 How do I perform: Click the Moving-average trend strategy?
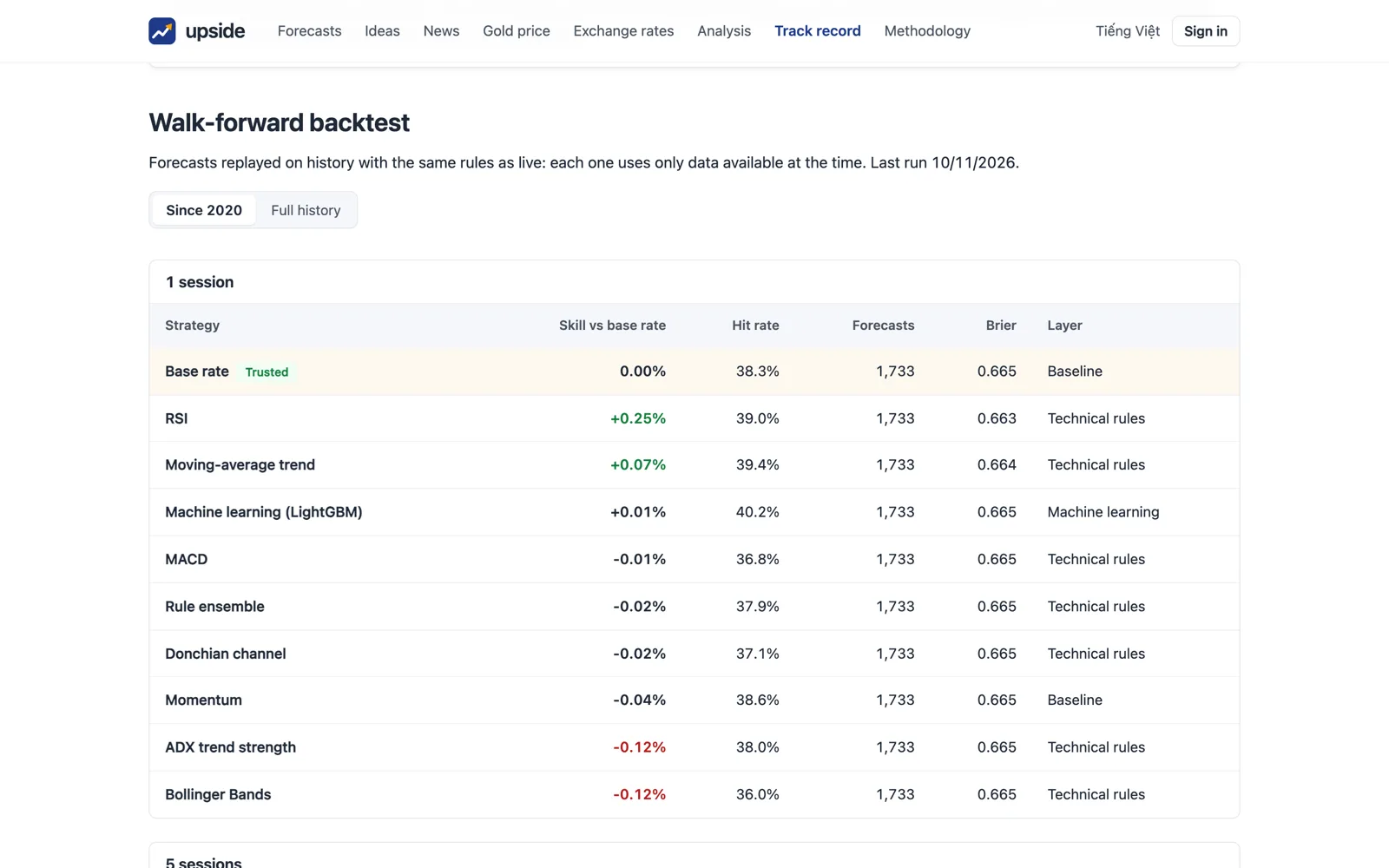tap(240, 465)
